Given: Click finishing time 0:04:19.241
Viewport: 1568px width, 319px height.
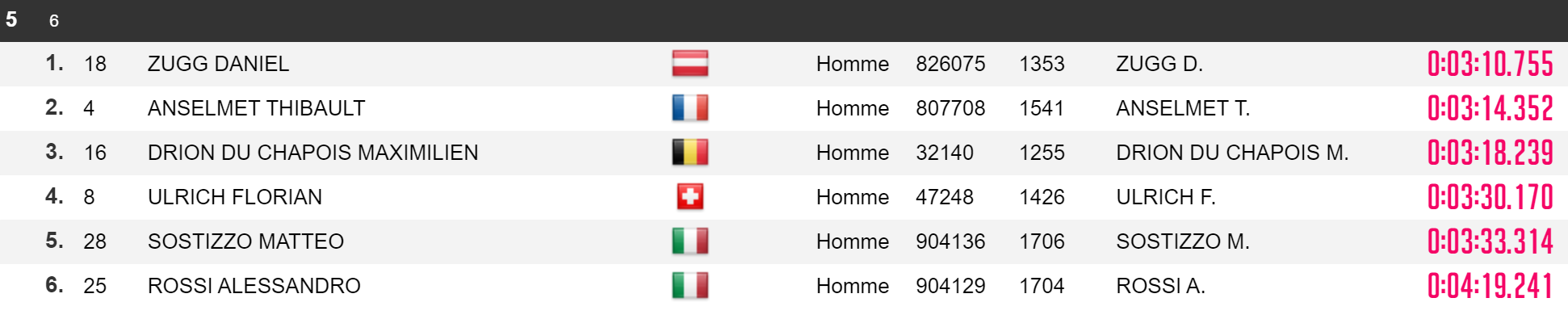Looking at the screenshot, I should click(1490, 286).
